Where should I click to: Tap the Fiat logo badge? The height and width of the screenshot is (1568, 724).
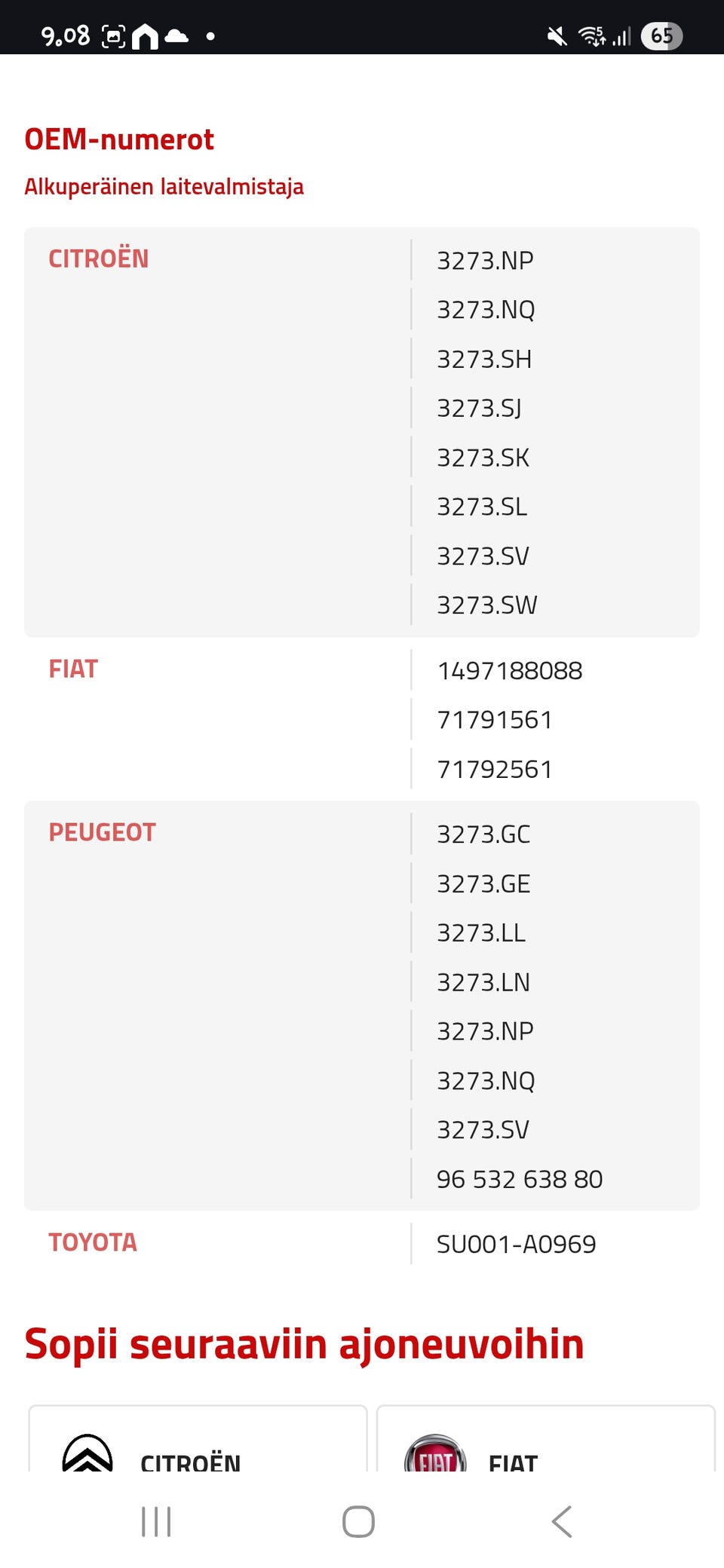pos(435,1456)
